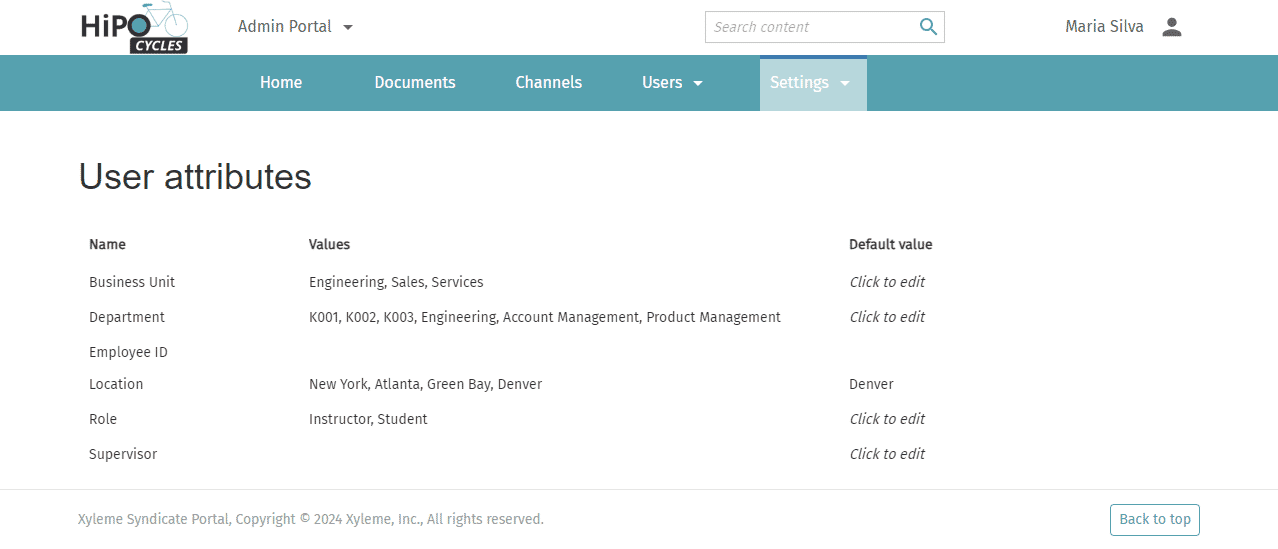Click the Denver default value for Location

pyautogui.click(x=871, y=384)
